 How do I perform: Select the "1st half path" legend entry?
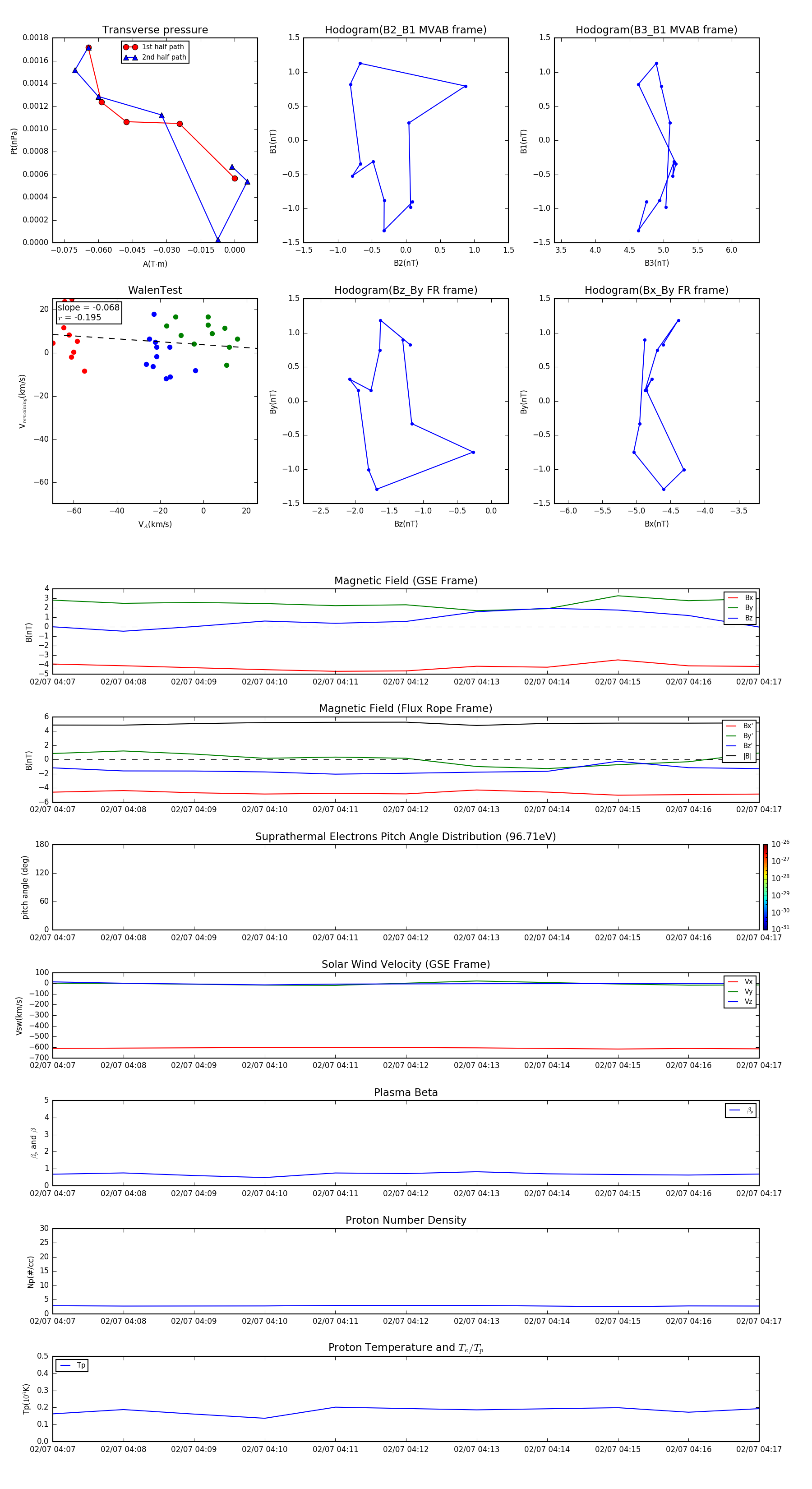pos(154,47)
